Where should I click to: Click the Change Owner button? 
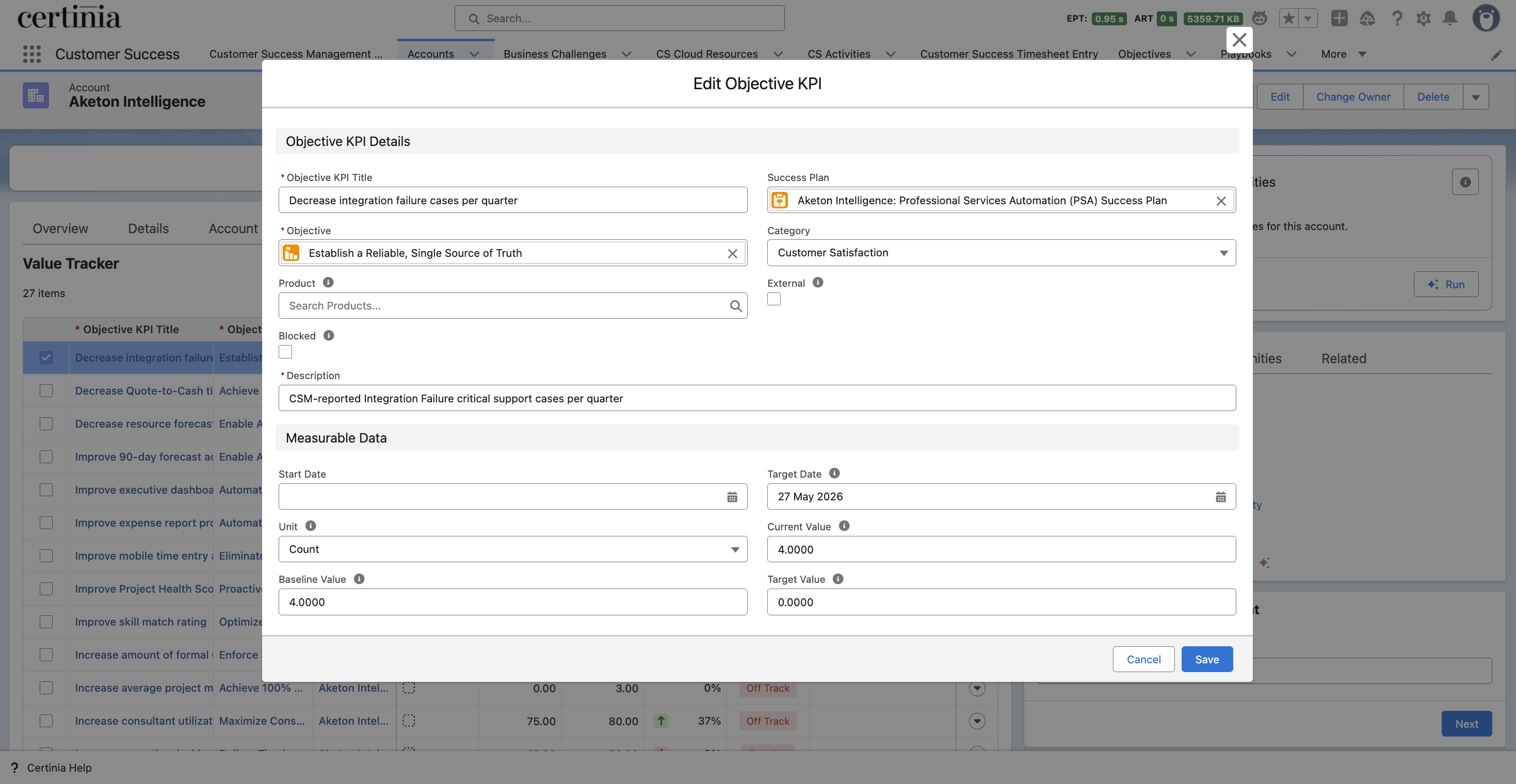coord(1353,97)
